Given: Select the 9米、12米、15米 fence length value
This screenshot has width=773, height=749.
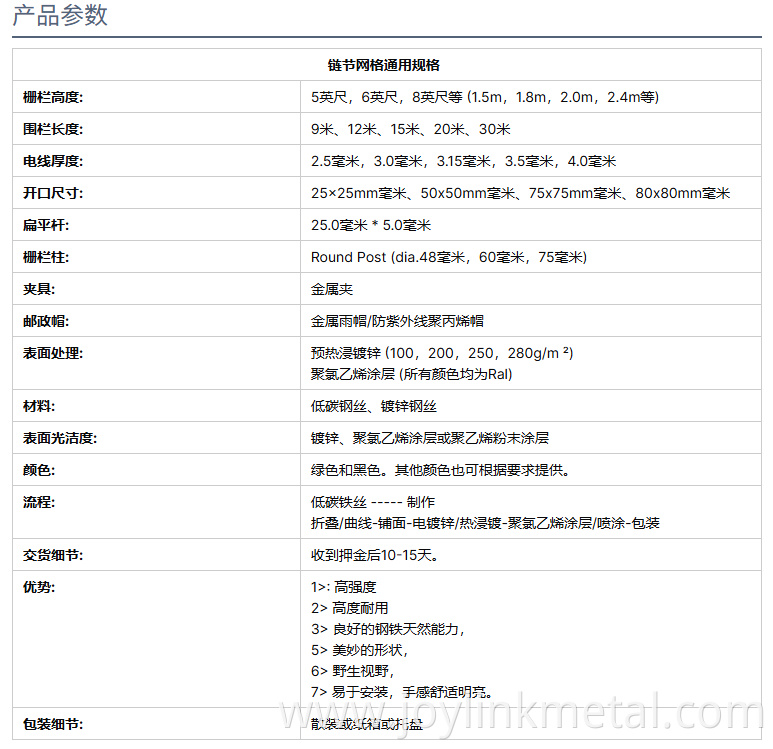Looking at the screenshot, I should pos(410,129).
